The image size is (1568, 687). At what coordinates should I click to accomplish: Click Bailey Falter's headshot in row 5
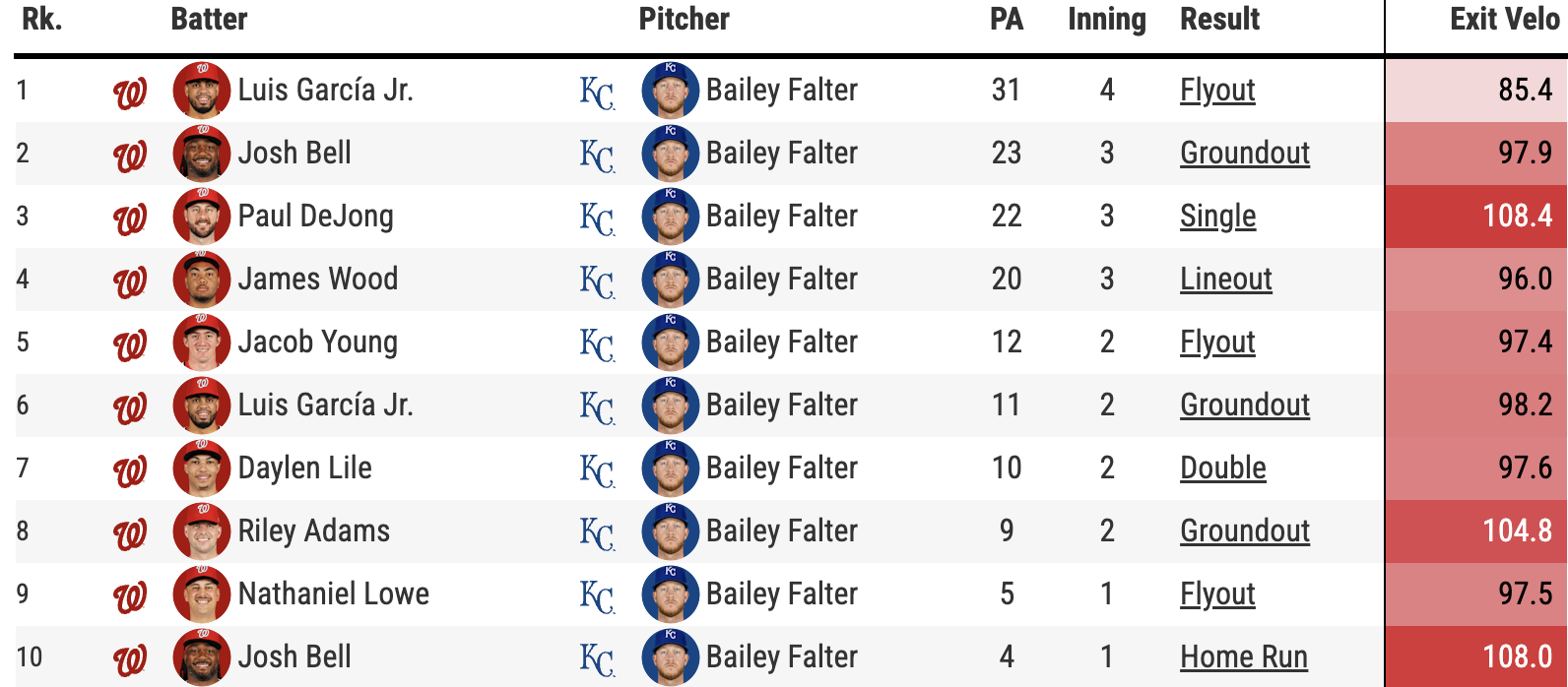click(670, 343)
